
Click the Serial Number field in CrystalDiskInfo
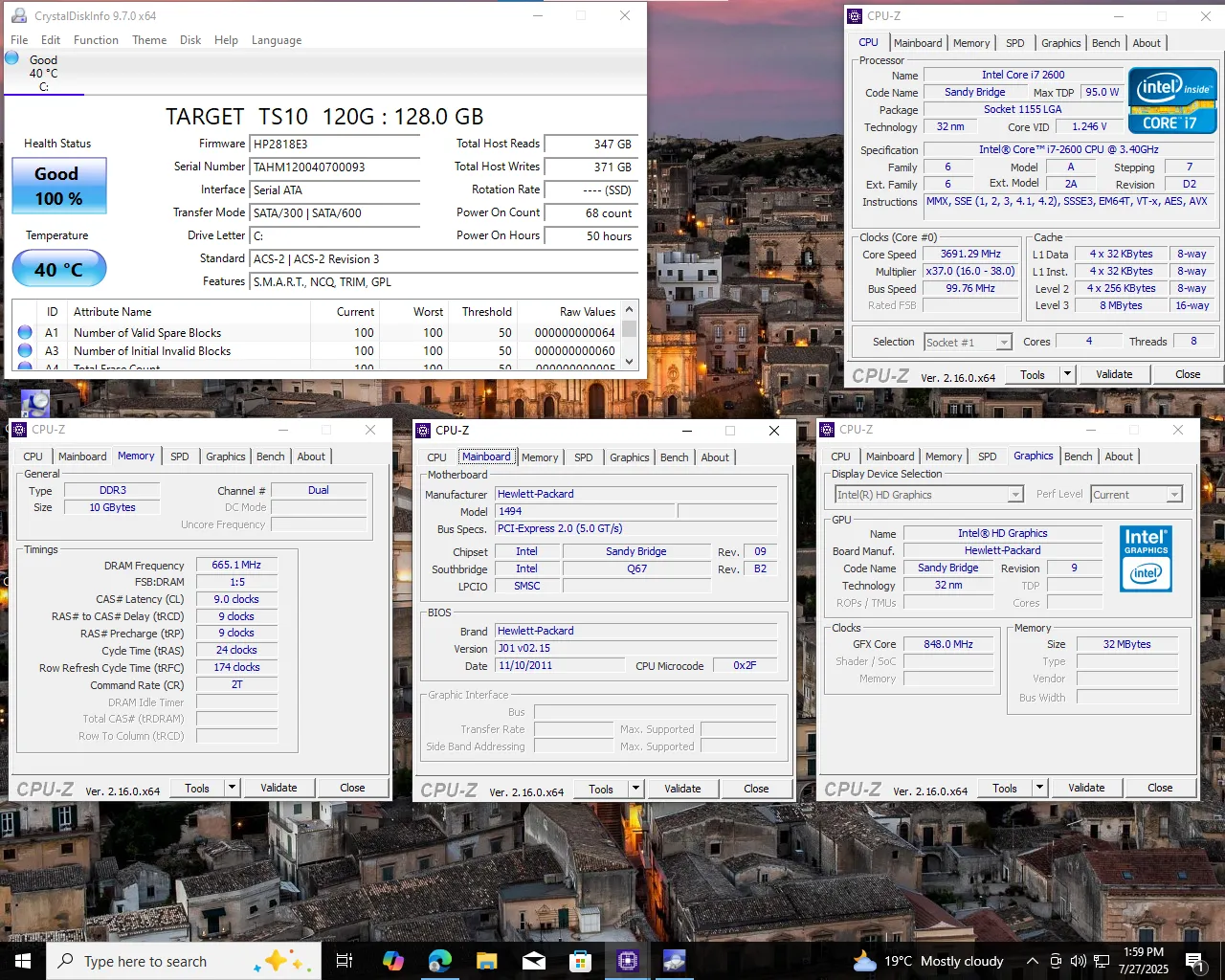(x=335, y=167)
